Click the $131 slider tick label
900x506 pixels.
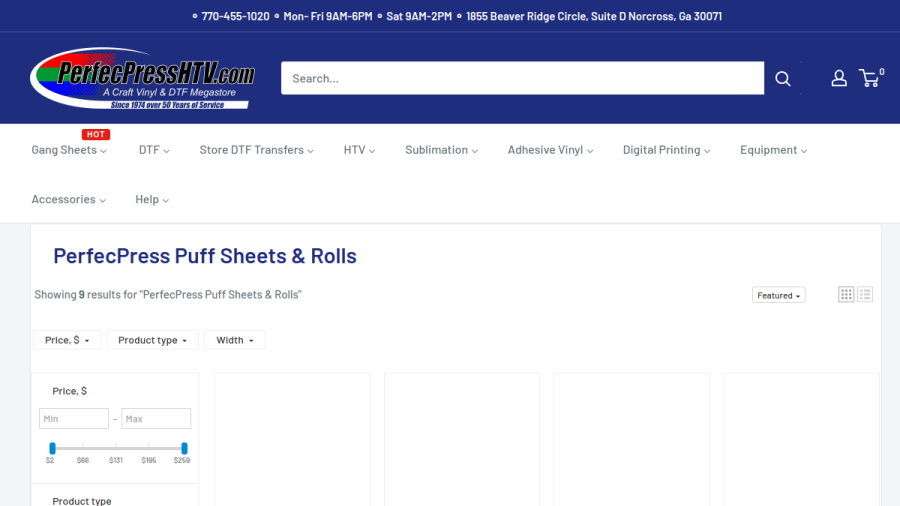point(116,460)
